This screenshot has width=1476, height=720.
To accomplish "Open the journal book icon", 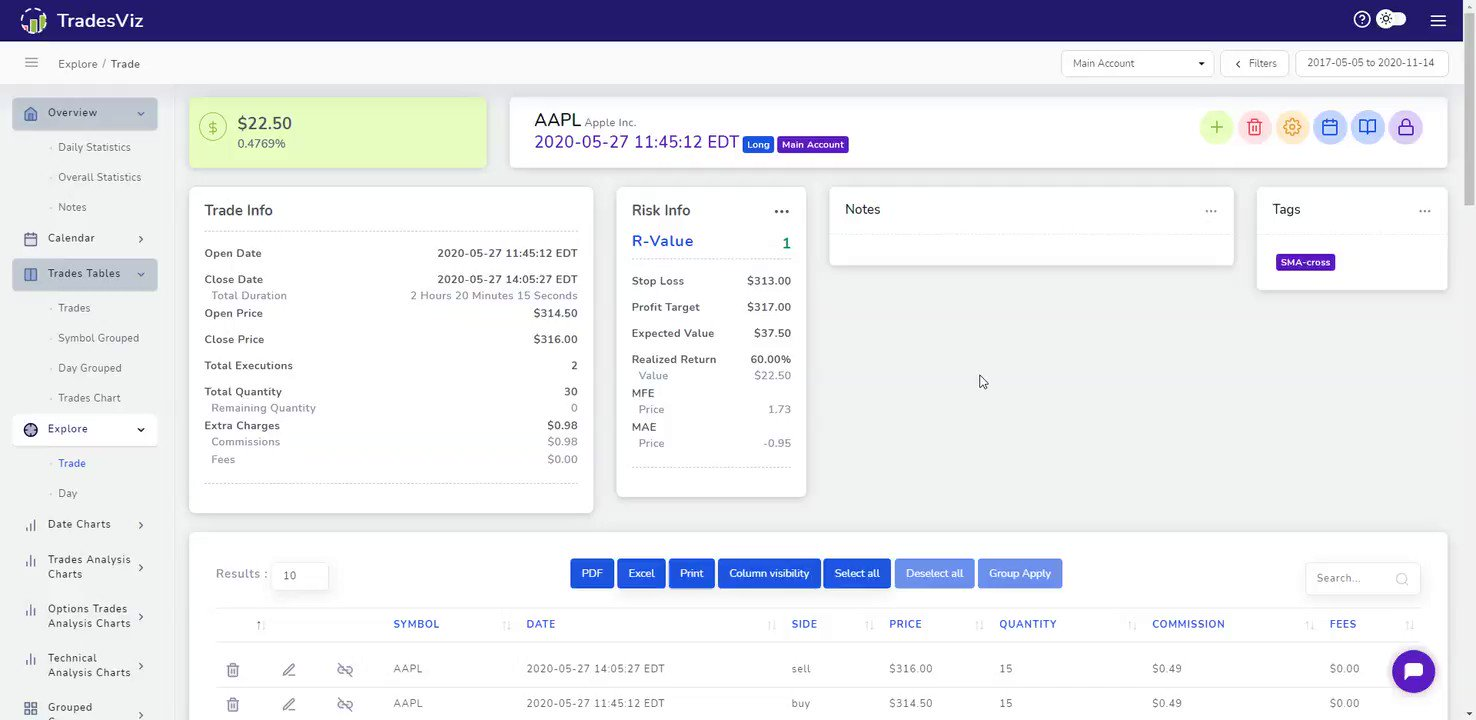I will click(x=1368, y=127).
